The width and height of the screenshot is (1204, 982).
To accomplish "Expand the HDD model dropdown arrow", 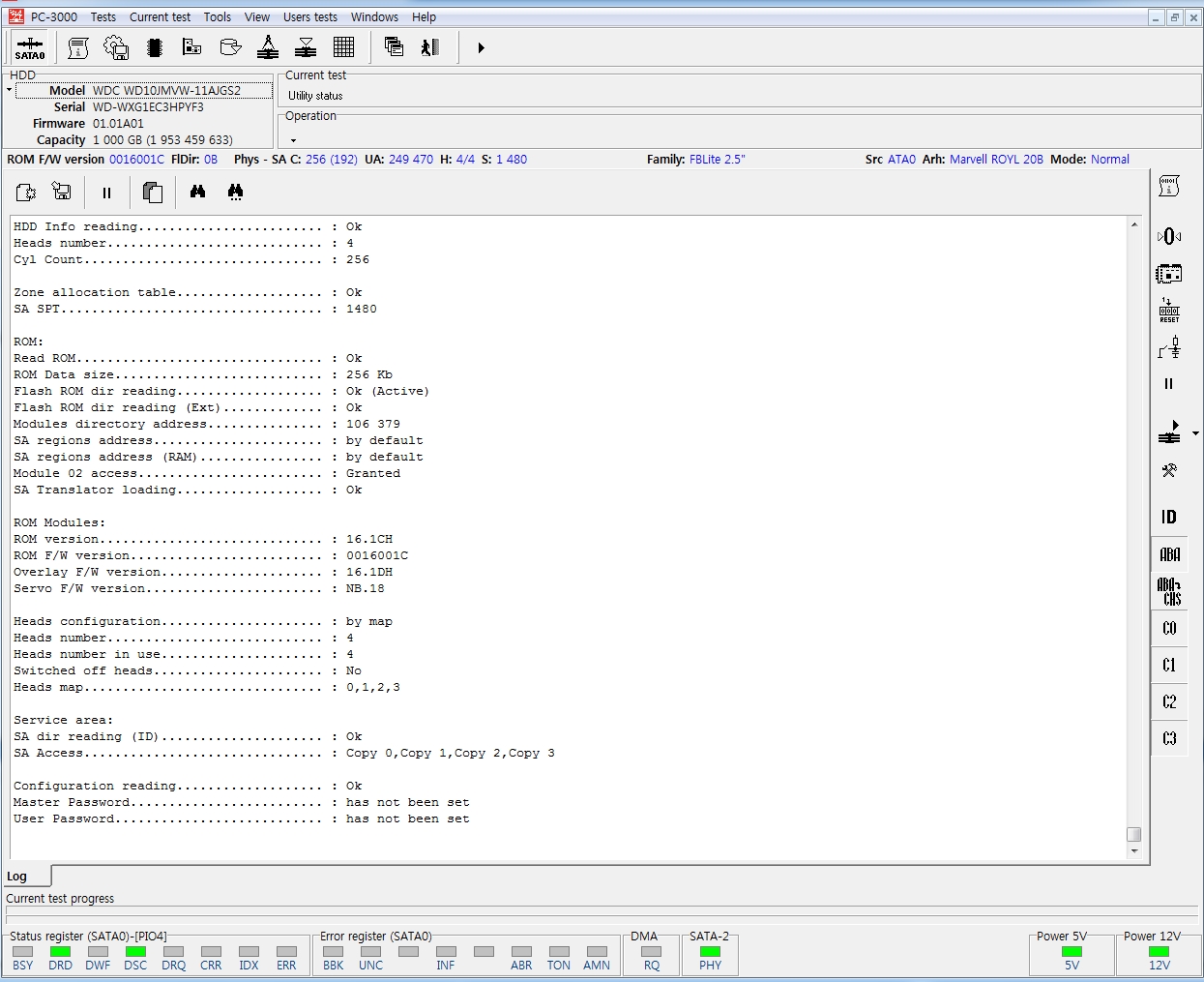I will 10,90.
